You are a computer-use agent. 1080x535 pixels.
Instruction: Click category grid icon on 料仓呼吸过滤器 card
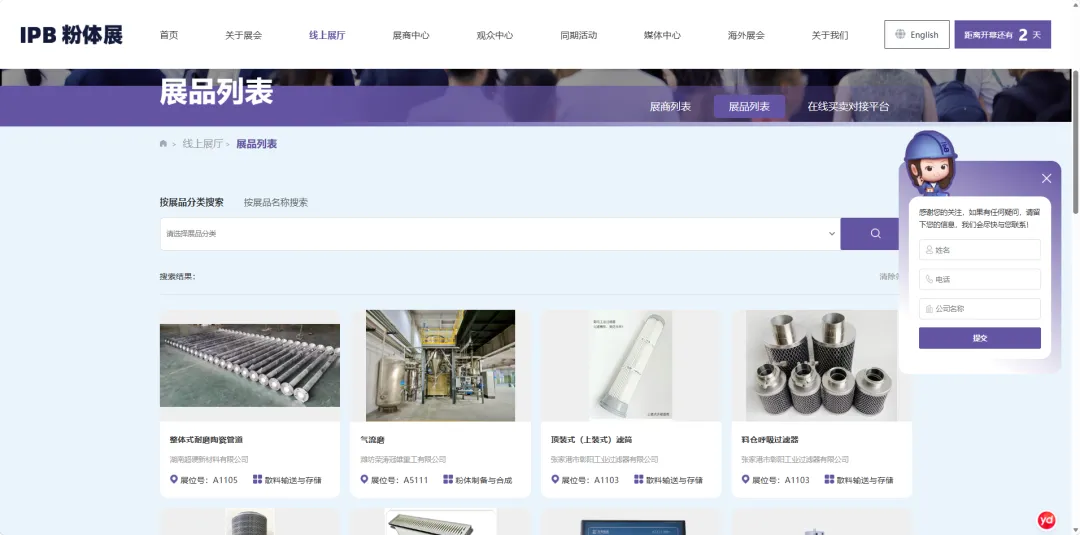(829, 479)
